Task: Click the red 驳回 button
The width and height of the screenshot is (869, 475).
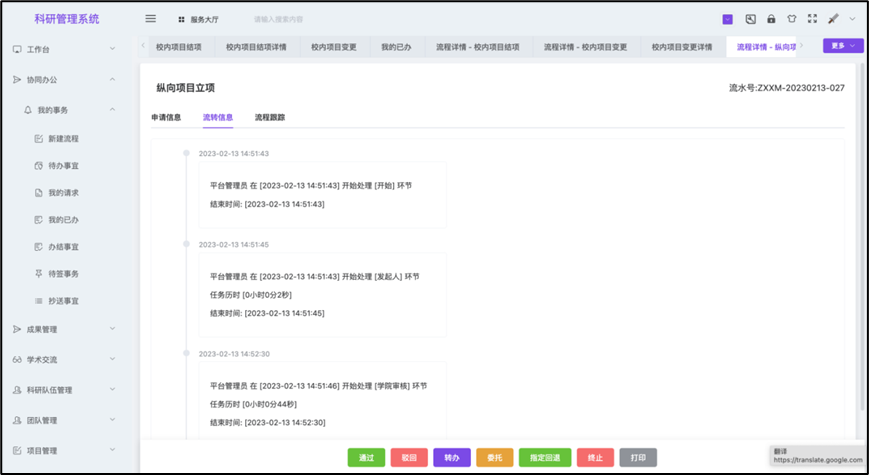Action: click(x=409, y=458)
